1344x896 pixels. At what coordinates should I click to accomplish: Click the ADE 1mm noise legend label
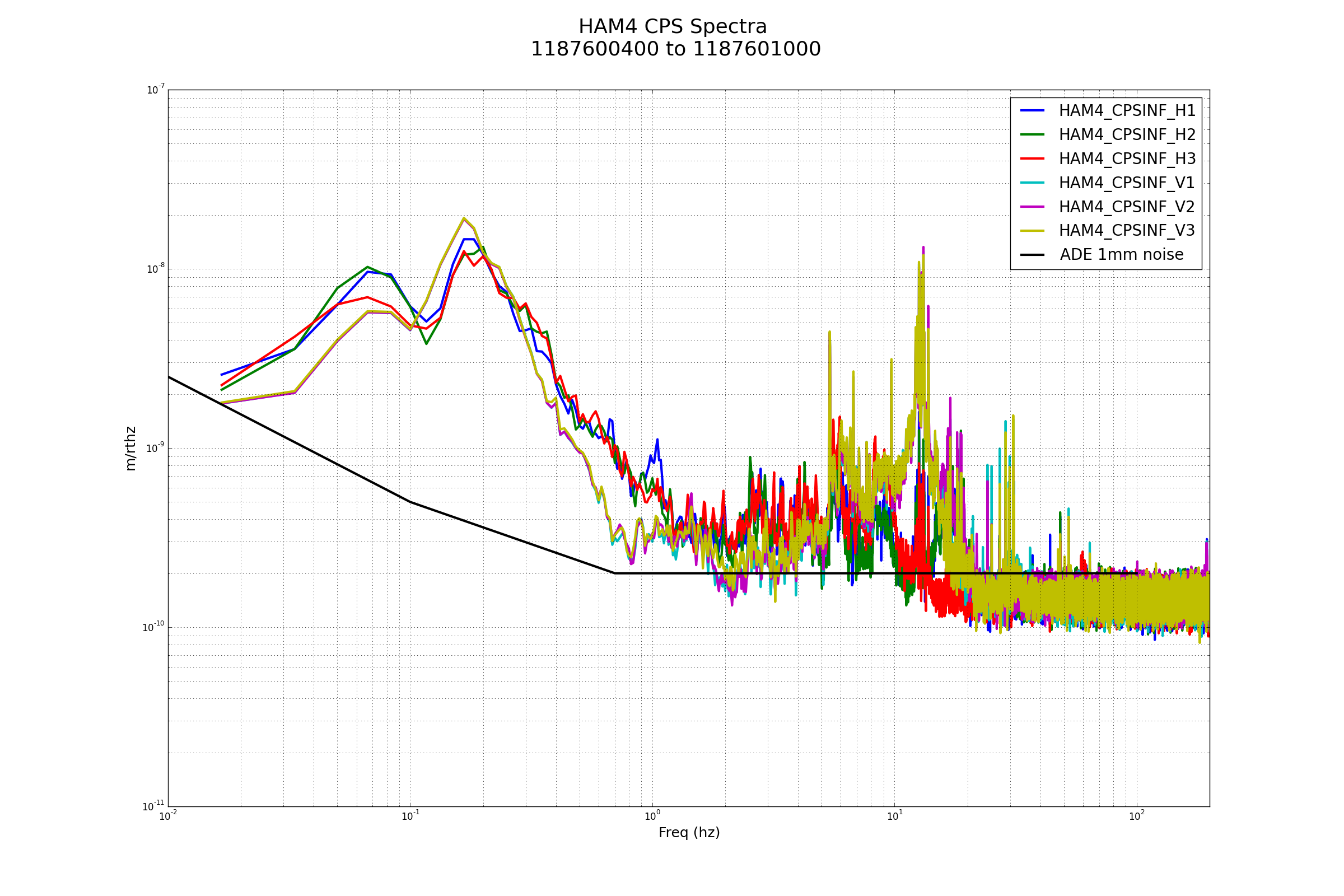(1121, 255)
